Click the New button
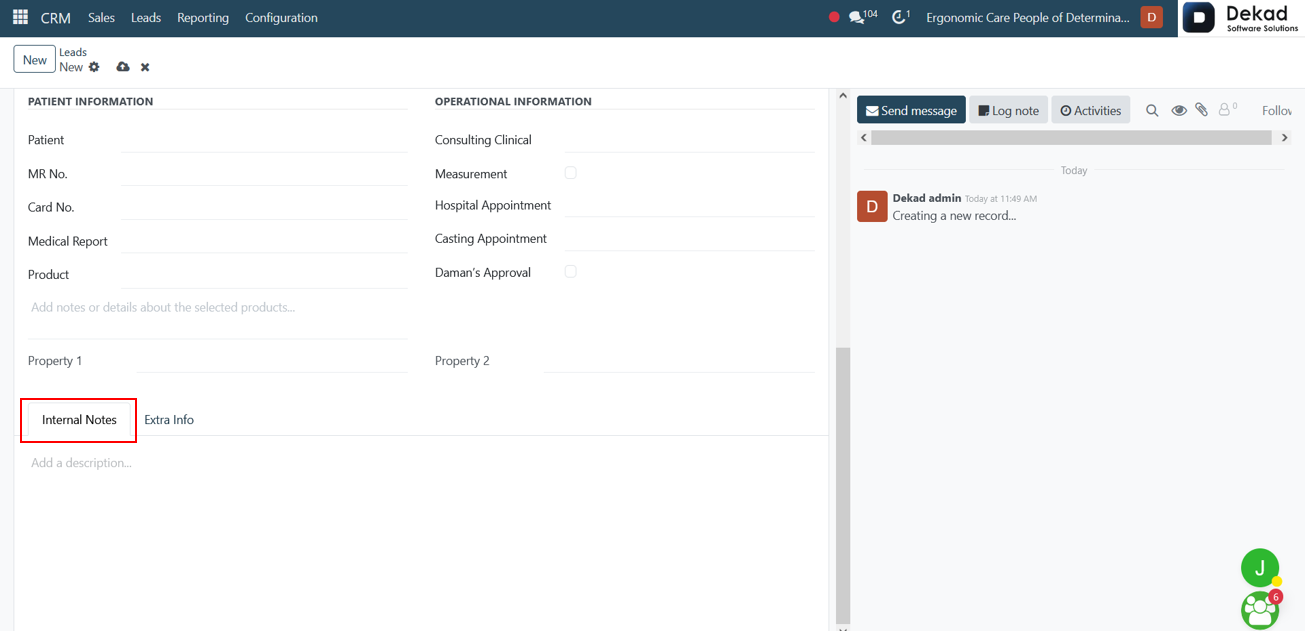 tap(35, 60)
